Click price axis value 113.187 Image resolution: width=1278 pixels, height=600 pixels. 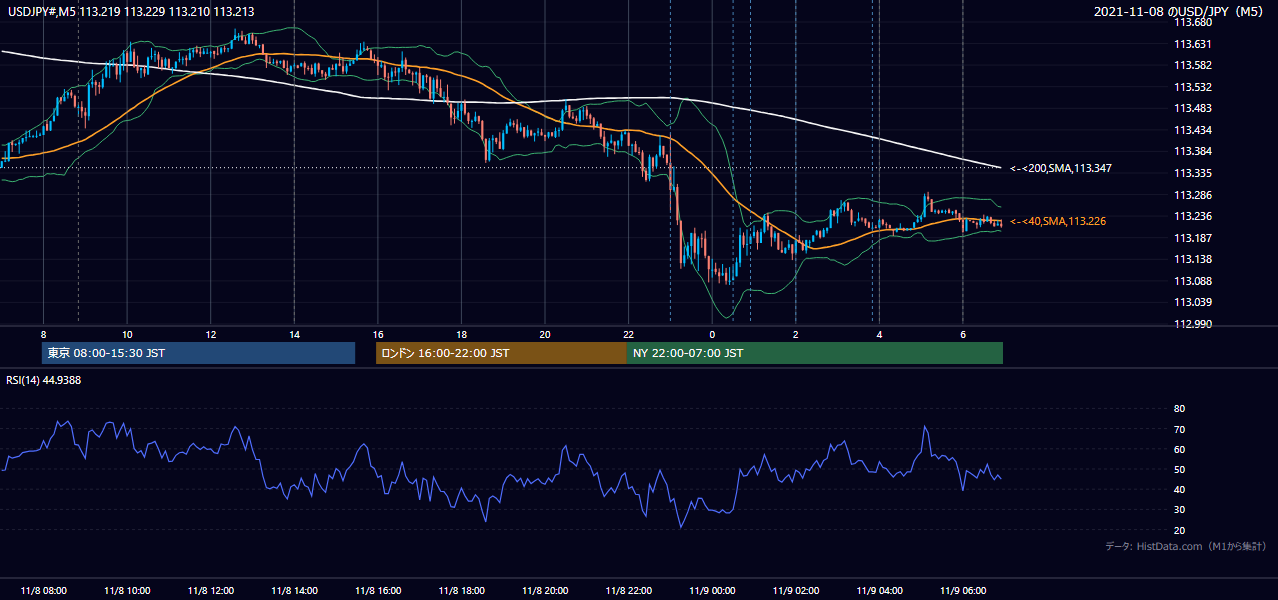pos(1192,238)
